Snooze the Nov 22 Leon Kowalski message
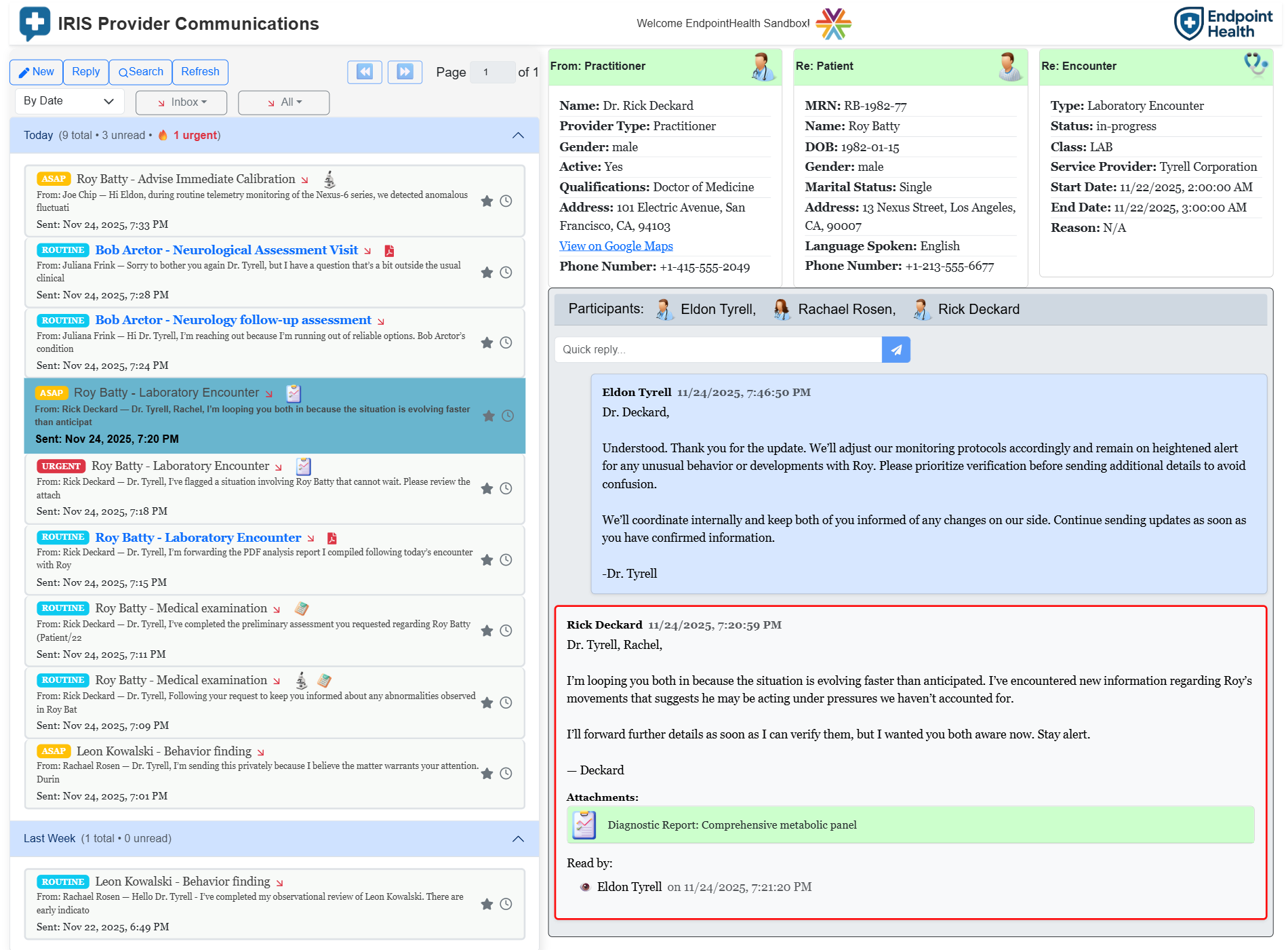This screenshot has height=950, width=1288. (x=506, y=905)
